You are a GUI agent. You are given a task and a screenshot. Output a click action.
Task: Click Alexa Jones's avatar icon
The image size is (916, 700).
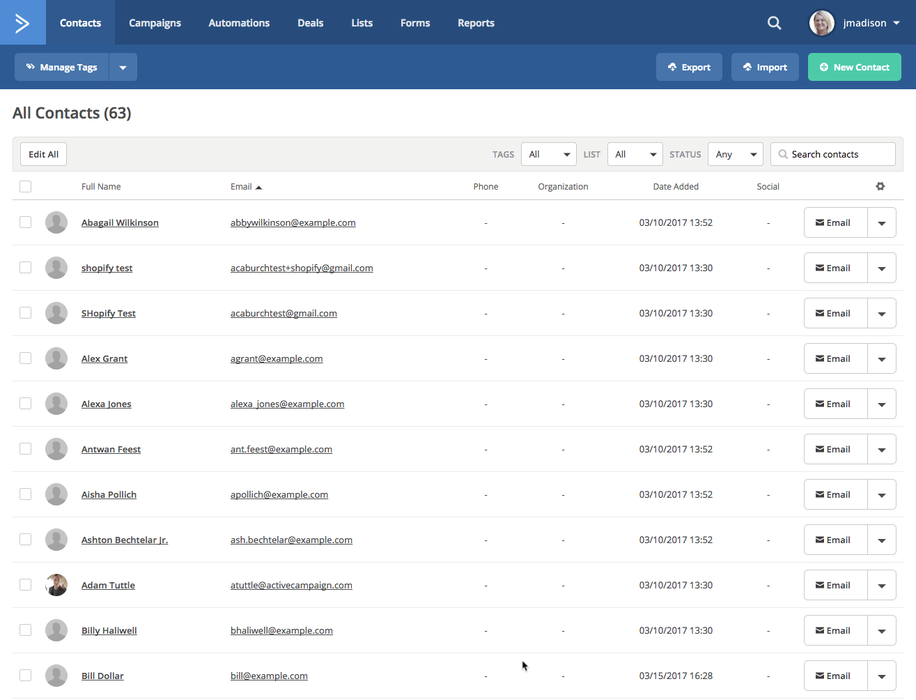[56, 404]
